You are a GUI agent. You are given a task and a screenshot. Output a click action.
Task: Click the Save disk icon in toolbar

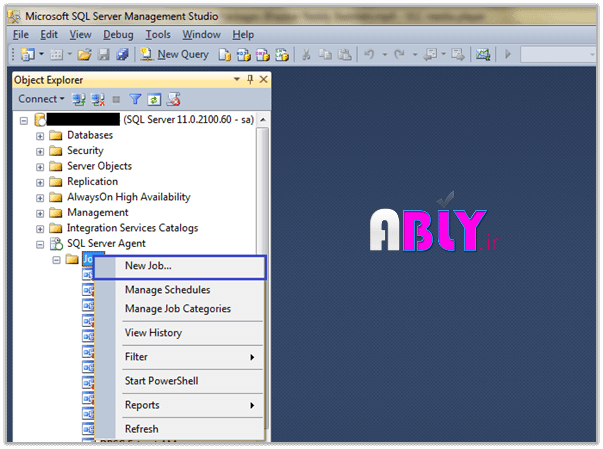point(103,55)
